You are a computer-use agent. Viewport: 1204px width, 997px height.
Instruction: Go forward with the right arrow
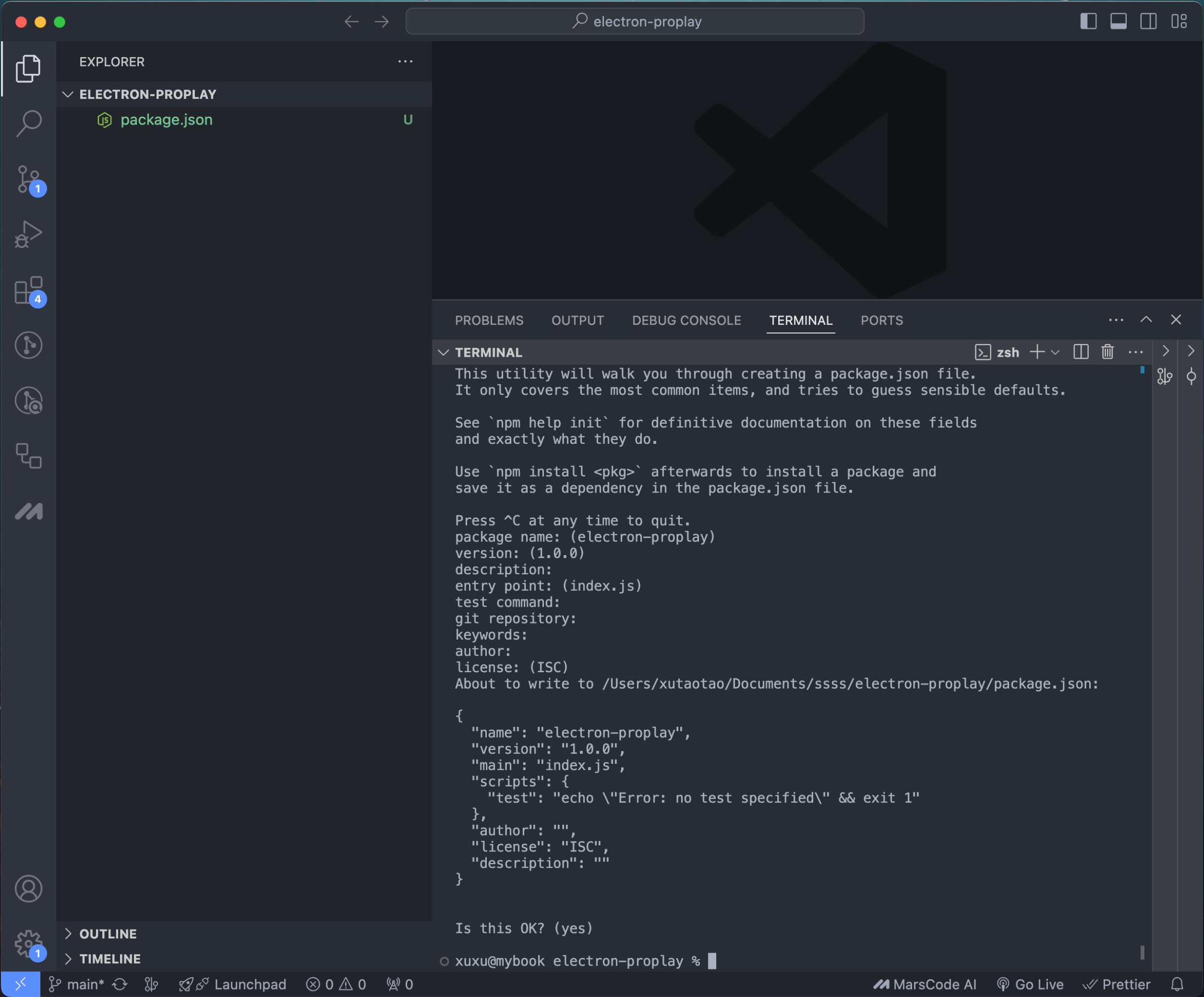[382, 22]
